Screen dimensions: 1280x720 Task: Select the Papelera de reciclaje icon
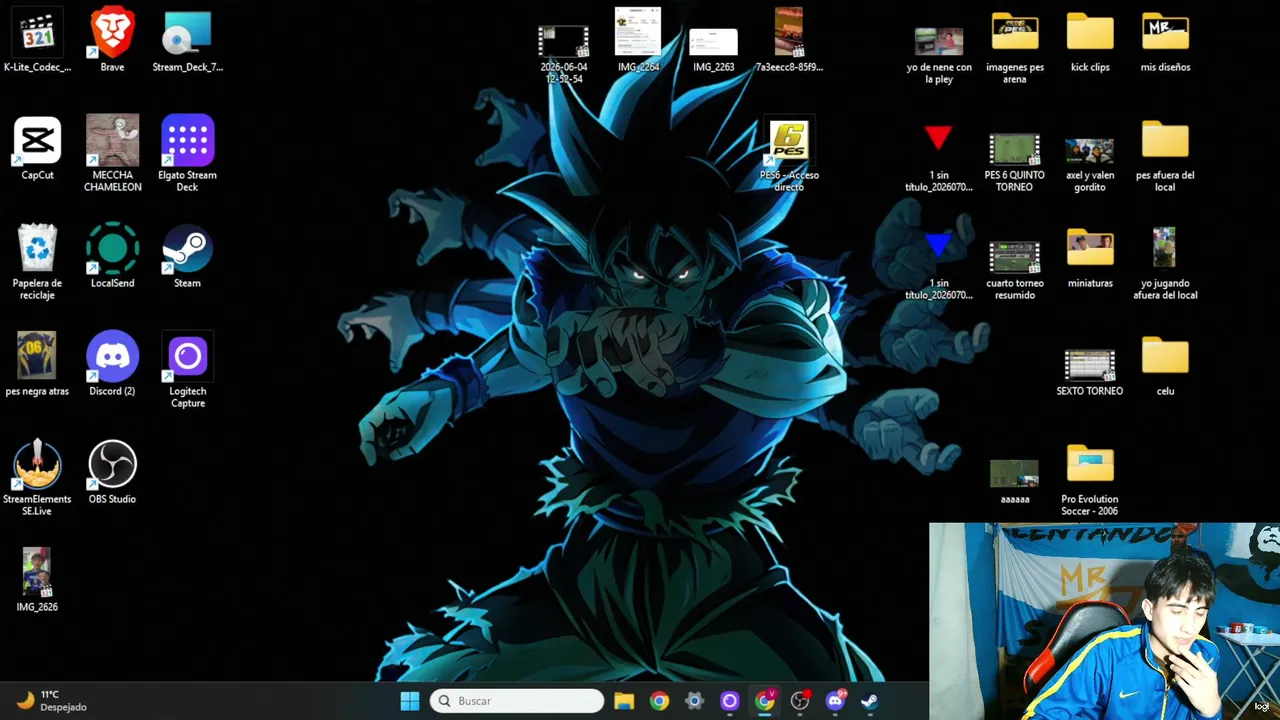[x=37, y=263]
